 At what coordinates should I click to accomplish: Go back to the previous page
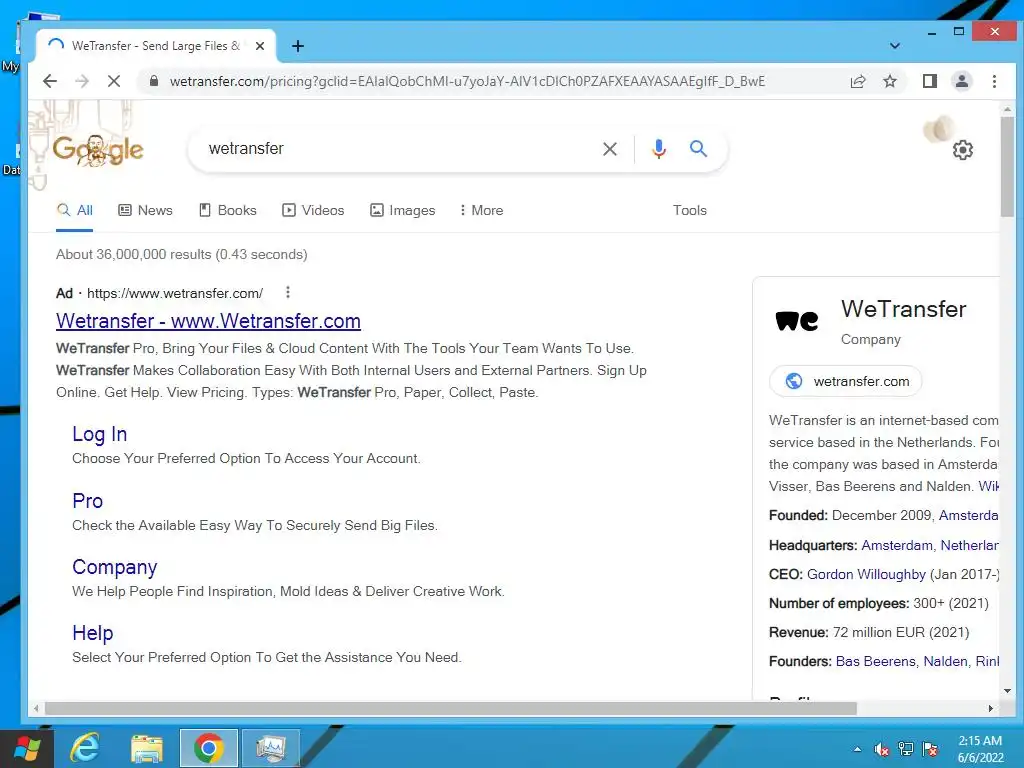[x=50, y=81]
